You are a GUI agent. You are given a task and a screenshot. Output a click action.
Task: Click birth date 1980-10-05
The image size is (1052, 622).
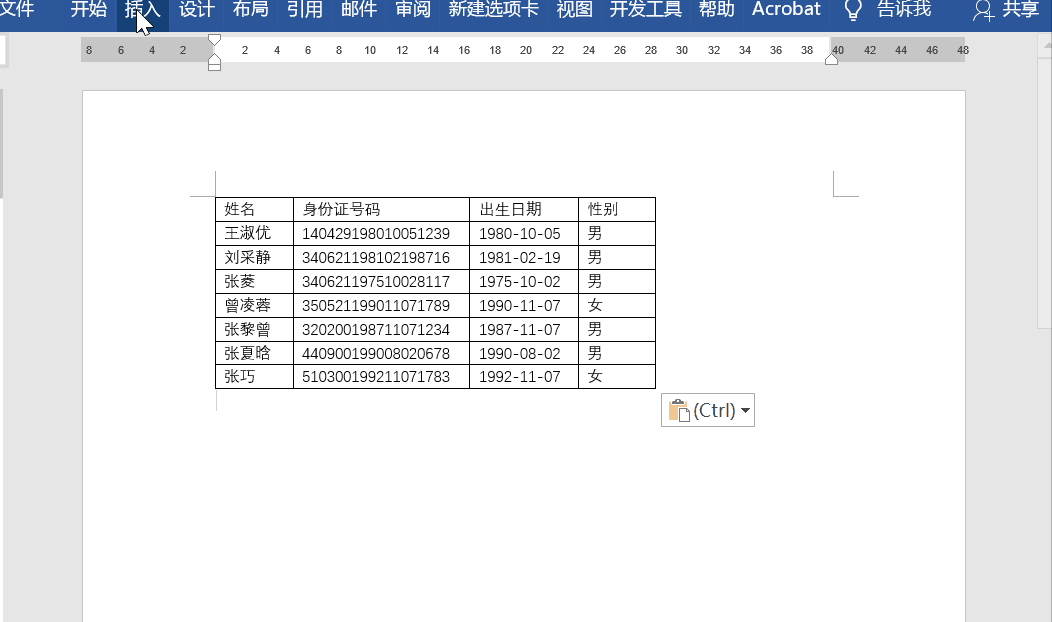519,234
